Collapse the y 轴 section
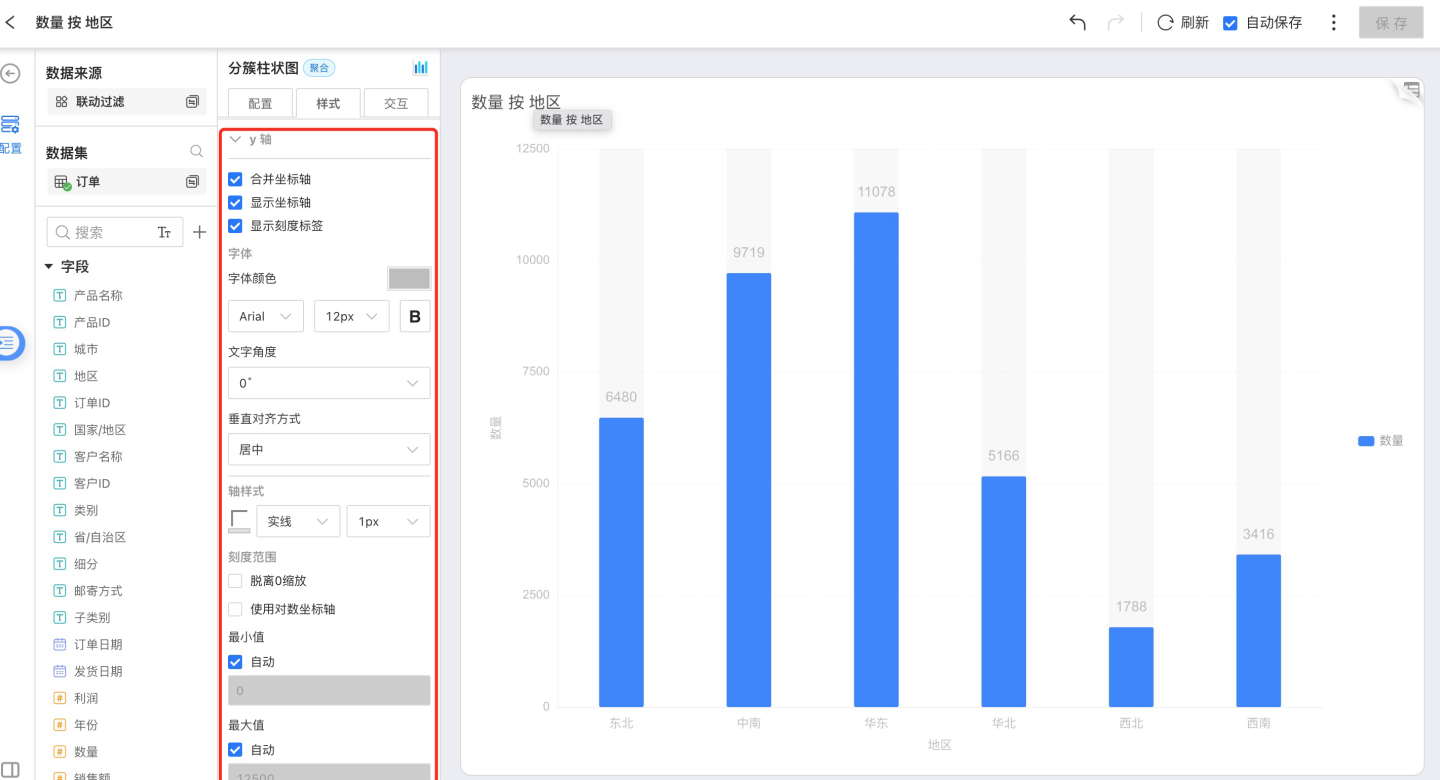 point(236,140)
